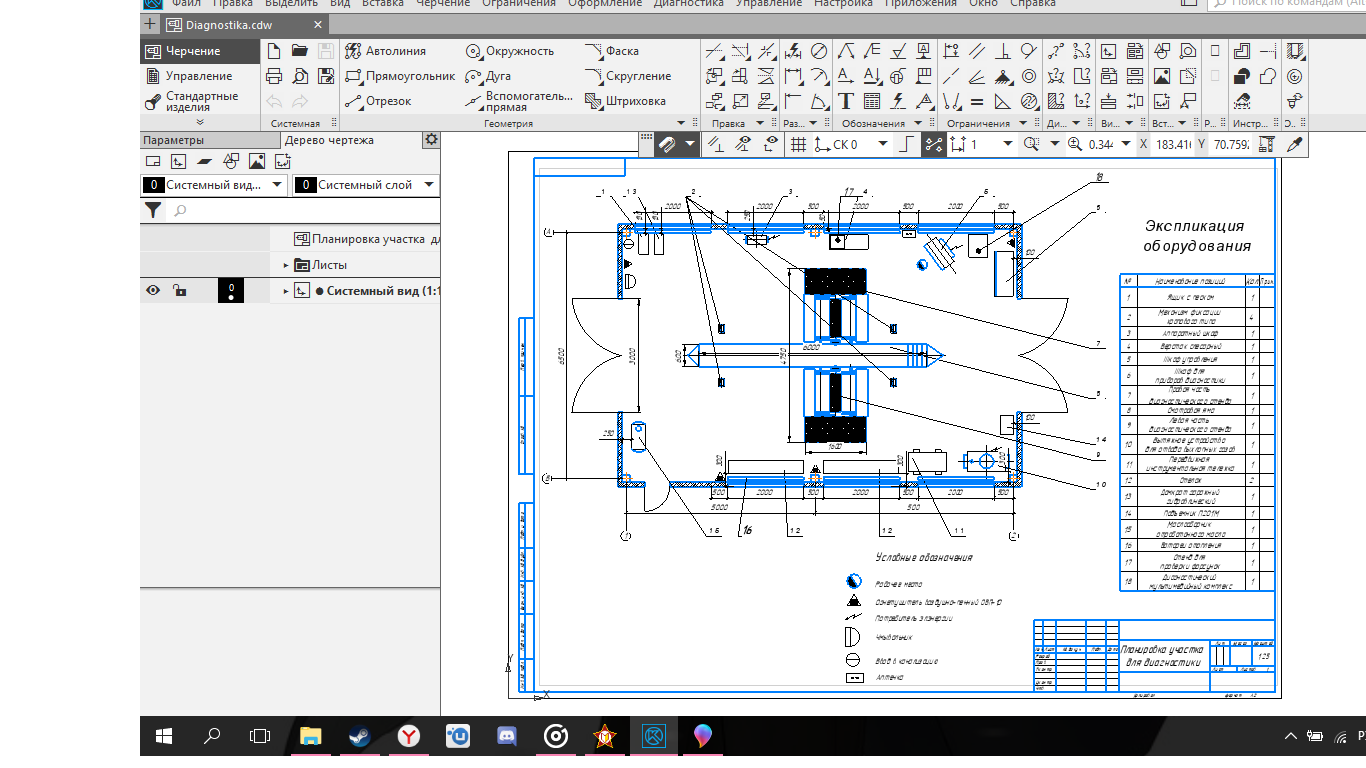This screenshot has height=768, width=1366.
Task: Select the text tool in Обозначения
Action: [x=846, y=101]
